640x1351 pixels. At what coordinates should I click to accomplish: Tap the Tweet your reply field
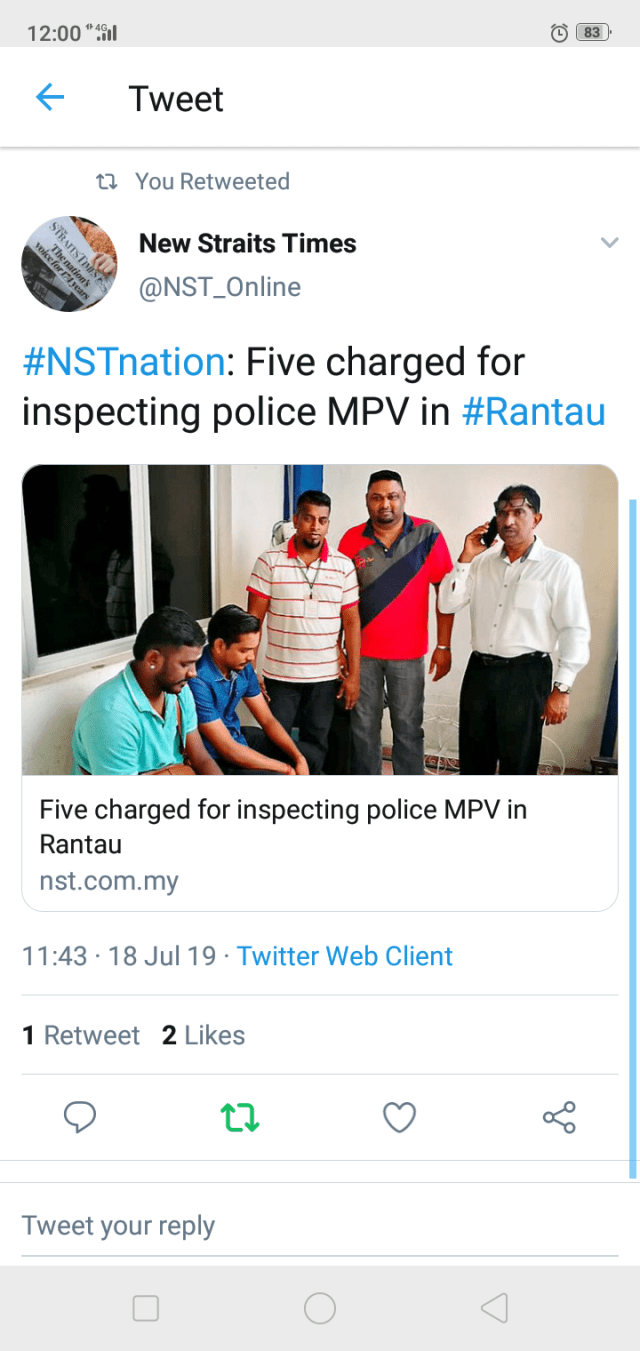coord(320,1226)
